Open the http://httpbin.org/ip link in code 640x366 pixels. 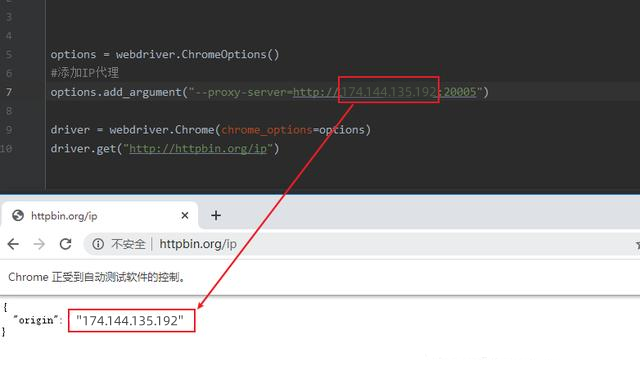coord(198,149)
